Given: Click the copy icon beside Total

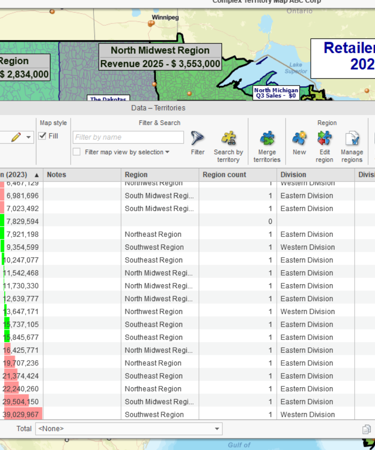Looking at the screenshot, I should click(366, 429).
